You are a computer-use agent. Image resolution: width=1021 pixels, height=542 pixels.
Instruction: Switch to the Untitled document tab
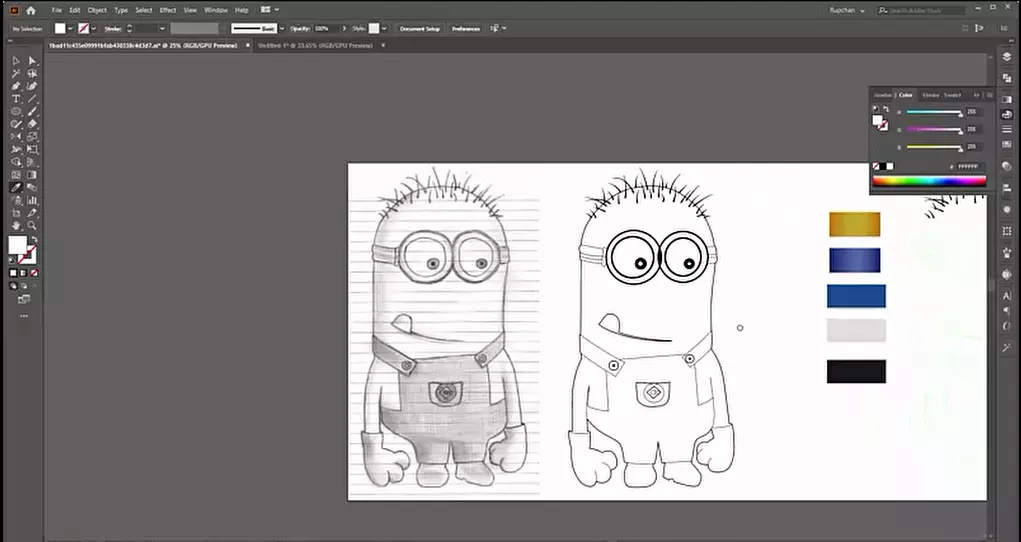click(315, 46)
